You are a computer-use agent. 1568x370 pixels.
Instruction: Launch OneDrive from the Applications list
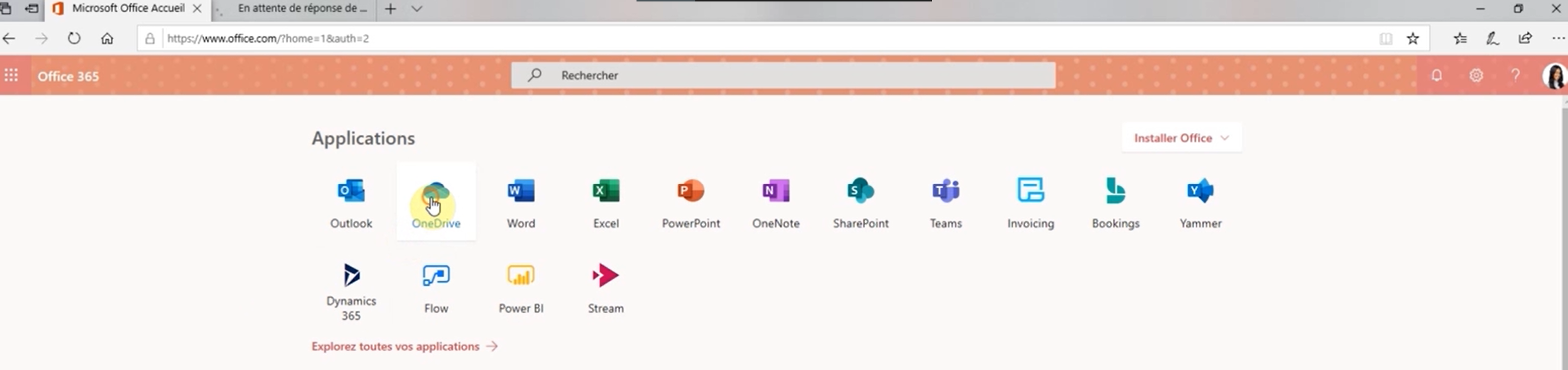(x=436, y=202)
